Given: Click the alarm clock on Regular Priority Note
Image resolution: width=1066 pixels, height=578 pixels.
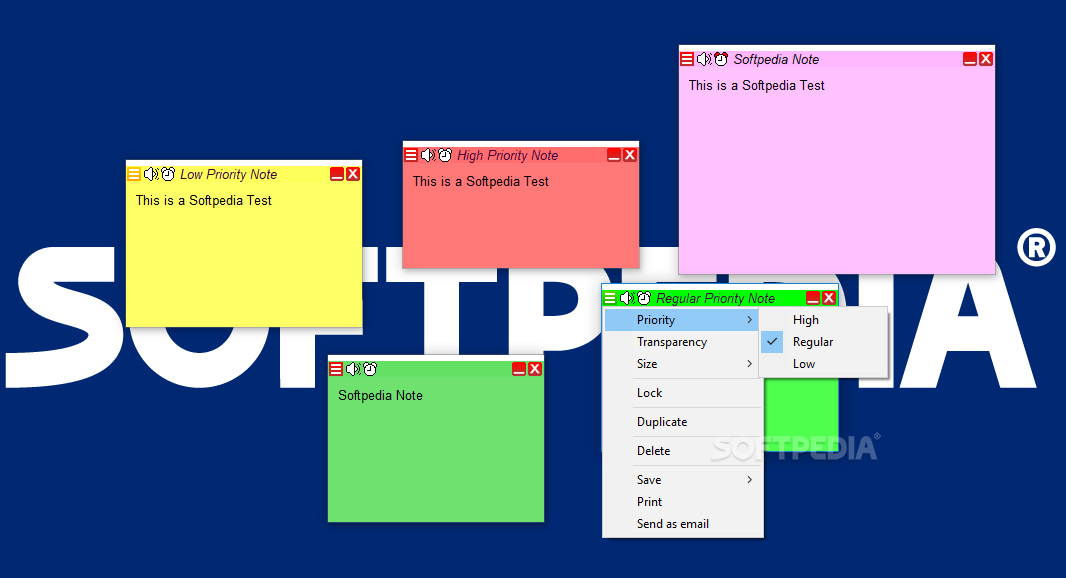Looking at the screenshot, I should tap(644, 298).
